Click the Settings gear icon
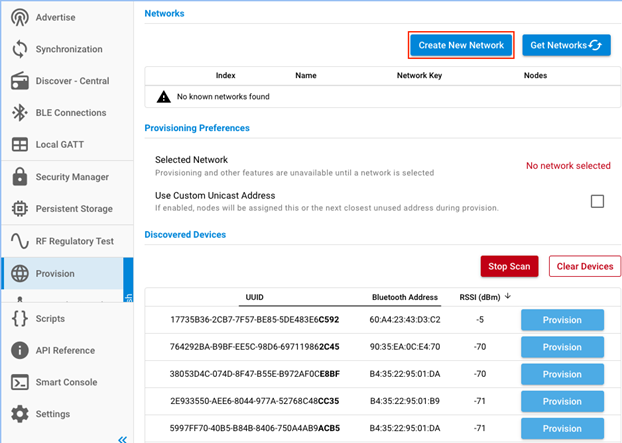Image resolution: width=622 pixels, height=443 pixels. (19, 414)
